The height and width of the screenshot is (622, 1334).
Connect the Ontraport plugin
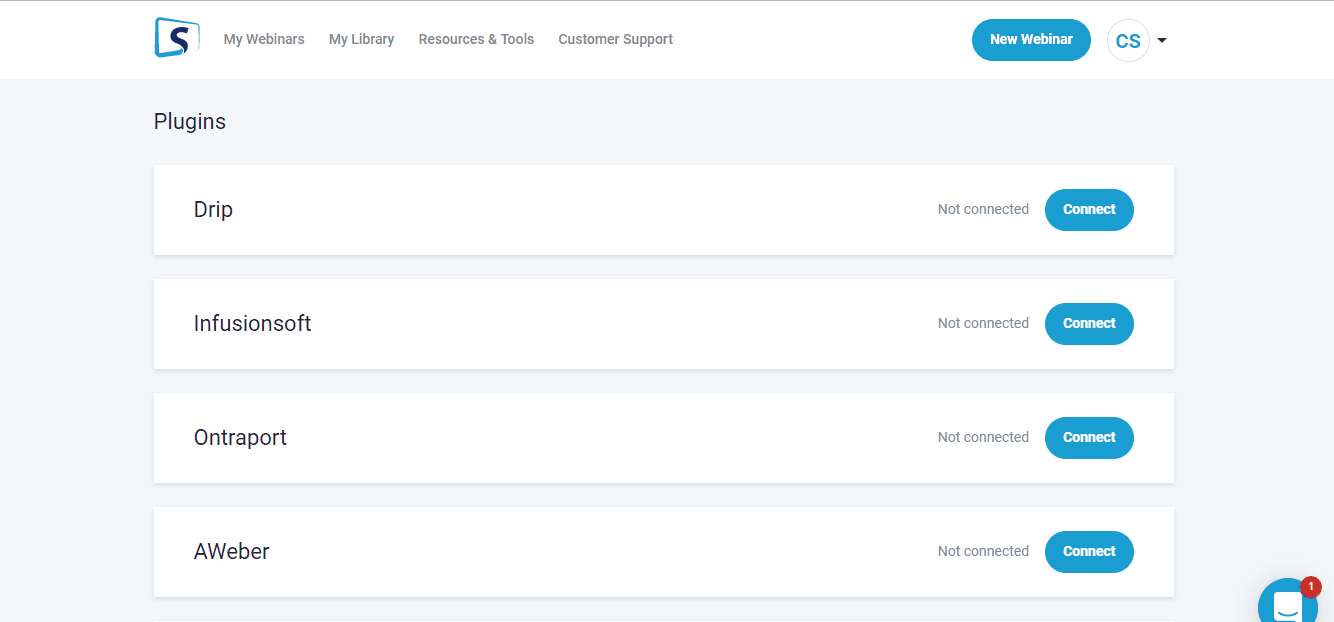[1089, 438]
